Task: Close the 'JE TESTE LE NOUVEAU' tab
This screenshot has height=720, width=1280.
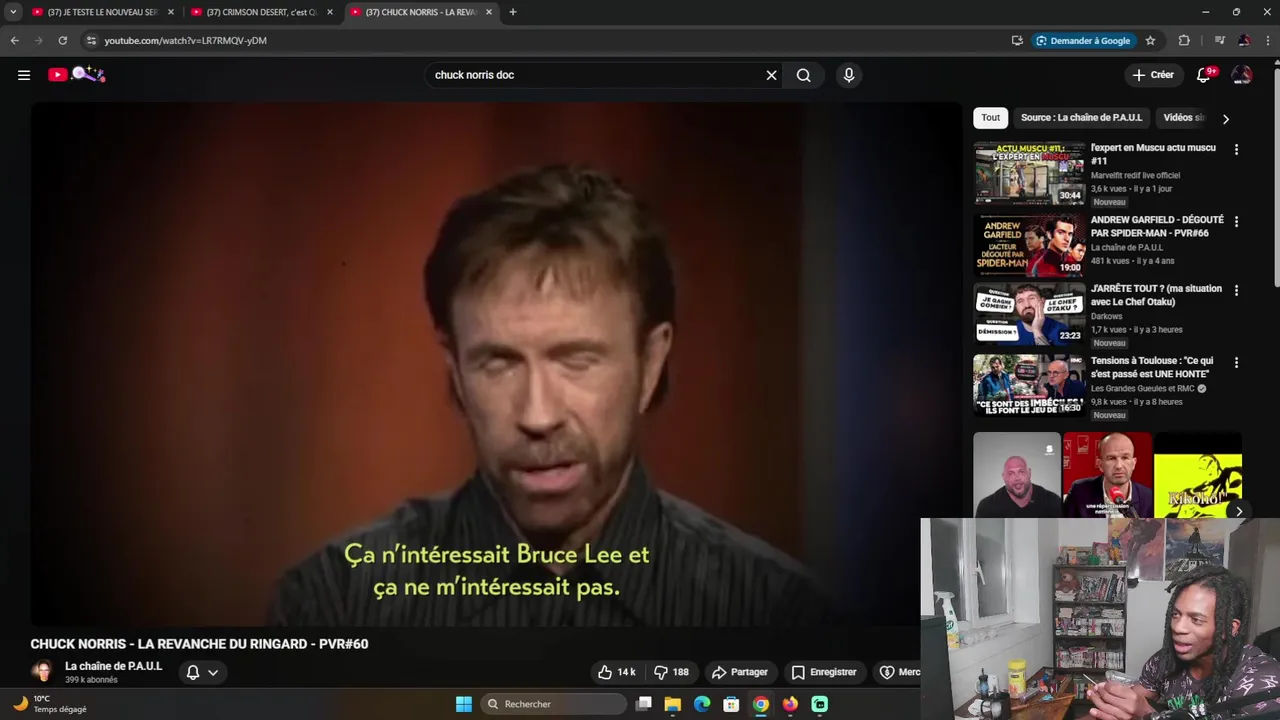Action: (x=170, y=12)
